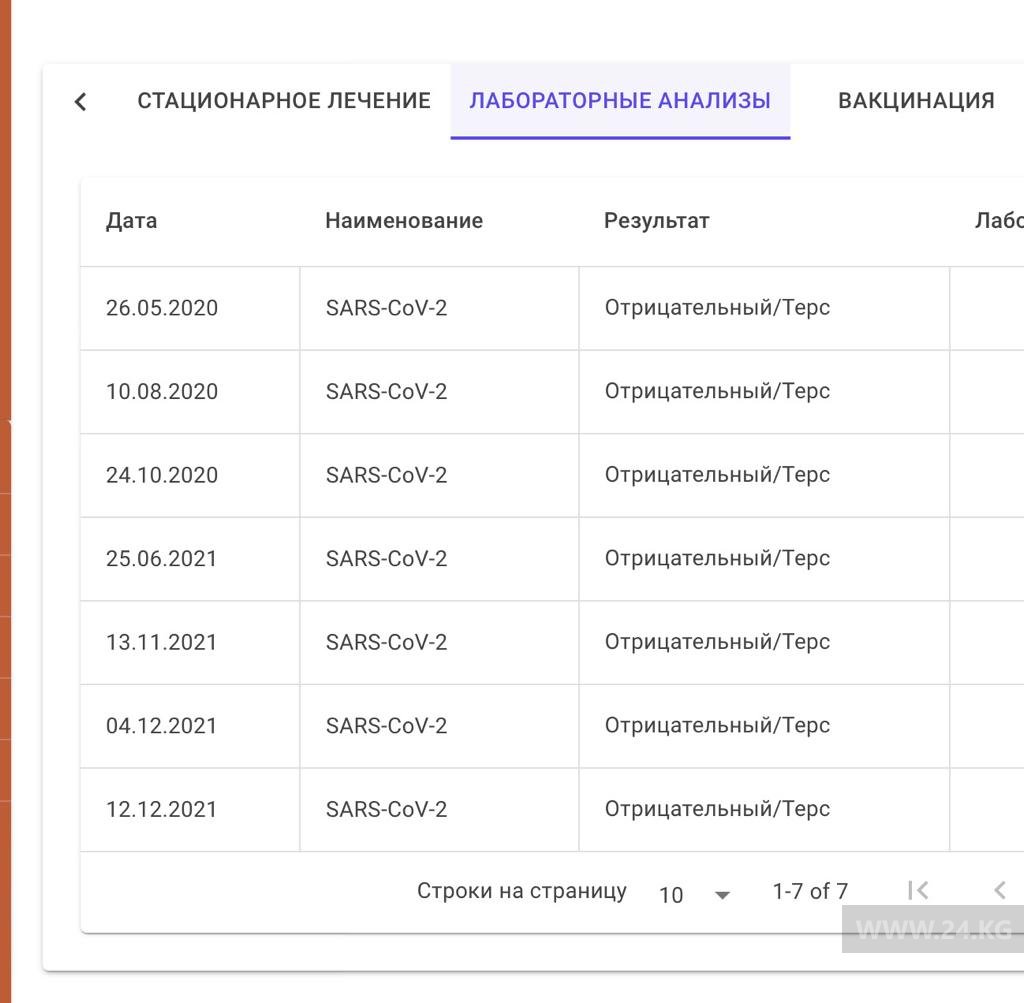1024x1003 pixels.
Task: Click the 1-7 of 7 pagination label
Action: click(810, 891)
